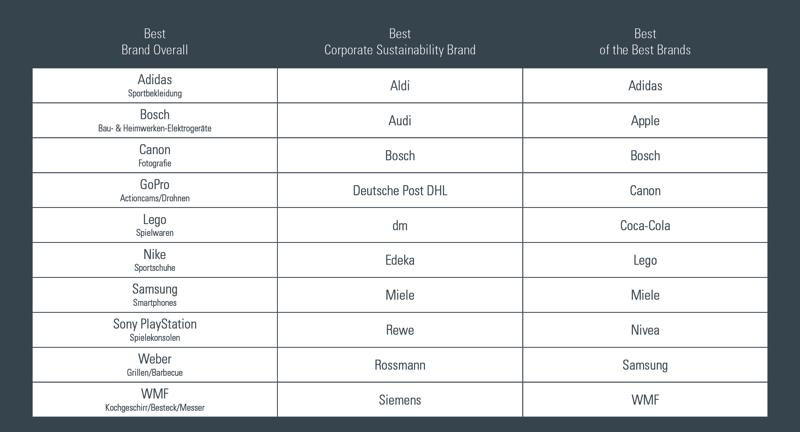The image size is (800, 432).
Task: Select the GoPro Actioncams/Drohnen entry
Action: (x=155, y=190)
